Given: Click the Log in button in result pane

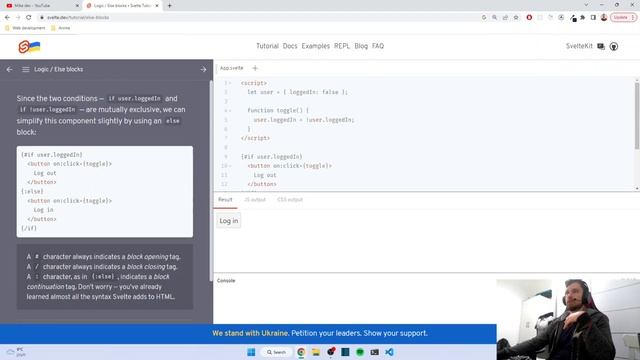Looking at the screenshot, I should tap(229, 221).
